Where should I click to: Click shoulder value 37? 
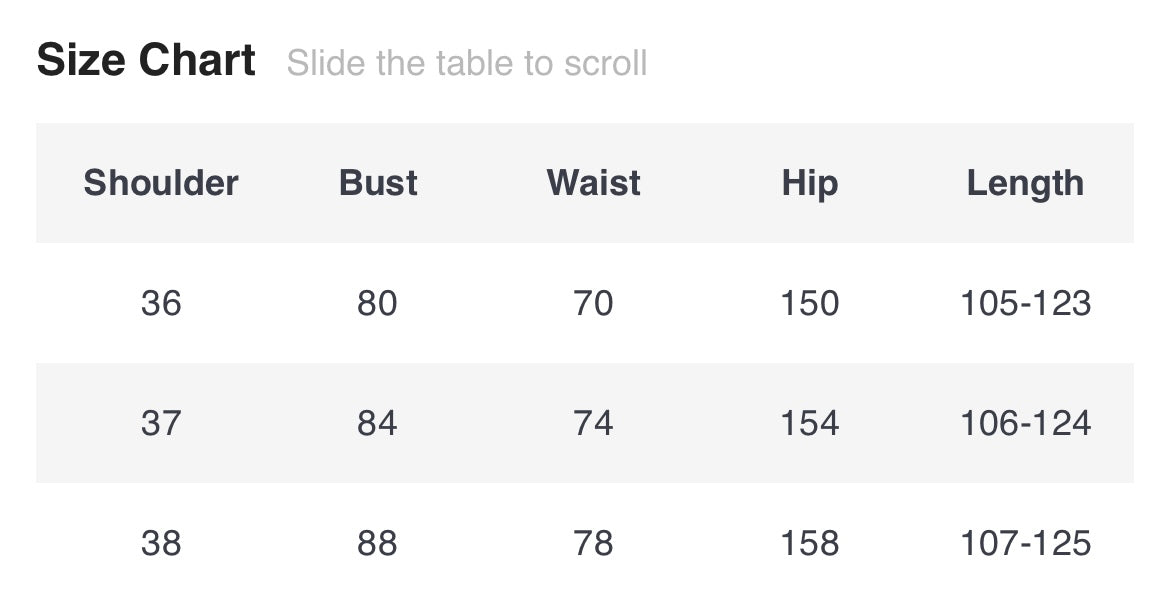(x=161, y=423)
